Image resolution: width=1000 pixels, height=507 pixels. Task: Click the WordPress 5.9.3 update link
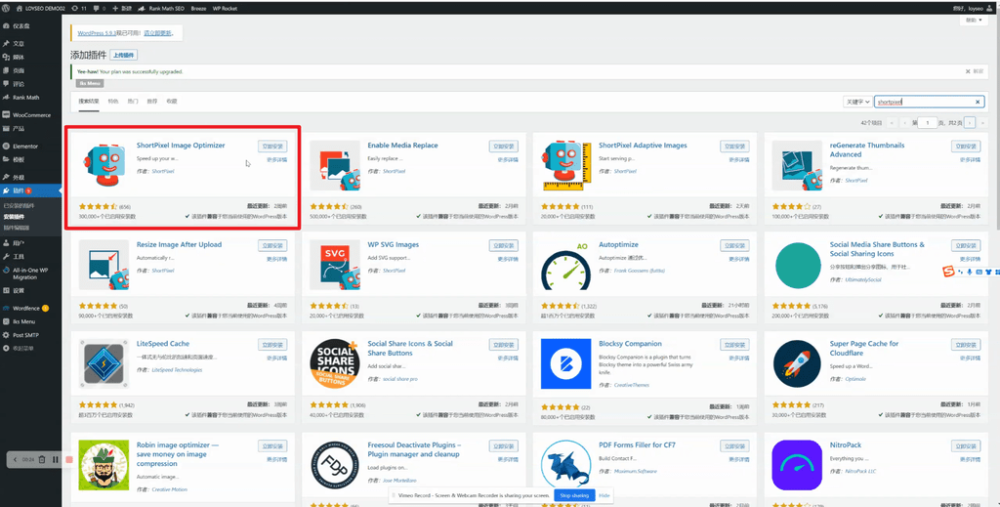(96, 33)
